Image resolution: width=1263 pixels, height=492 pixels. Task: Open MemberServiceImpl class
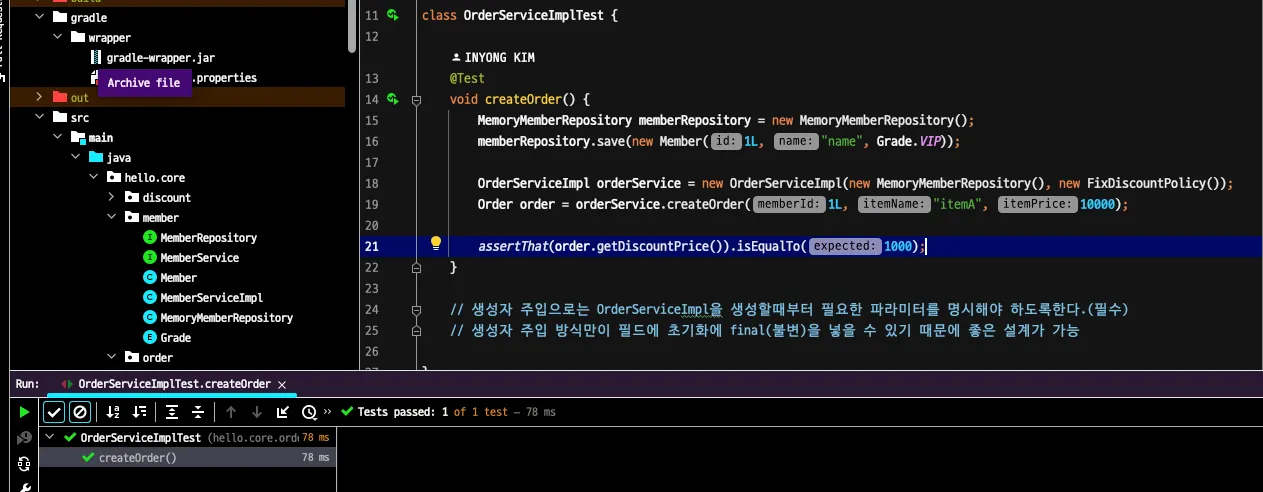click(211, 297)
